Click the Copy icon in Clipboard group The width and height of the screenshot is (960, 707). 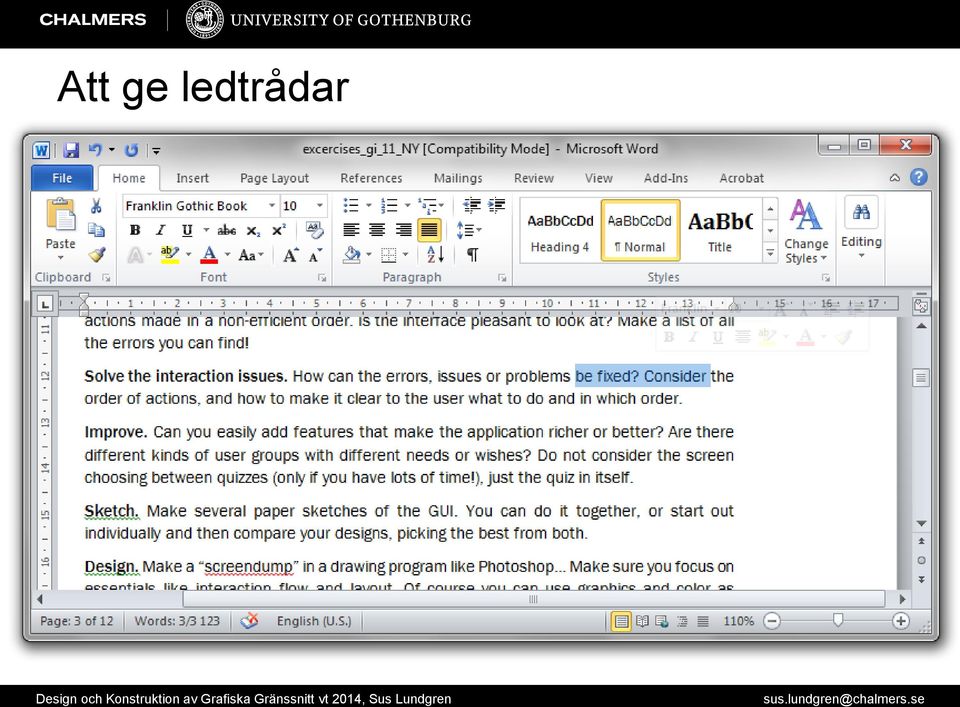(x=96, y=230)
